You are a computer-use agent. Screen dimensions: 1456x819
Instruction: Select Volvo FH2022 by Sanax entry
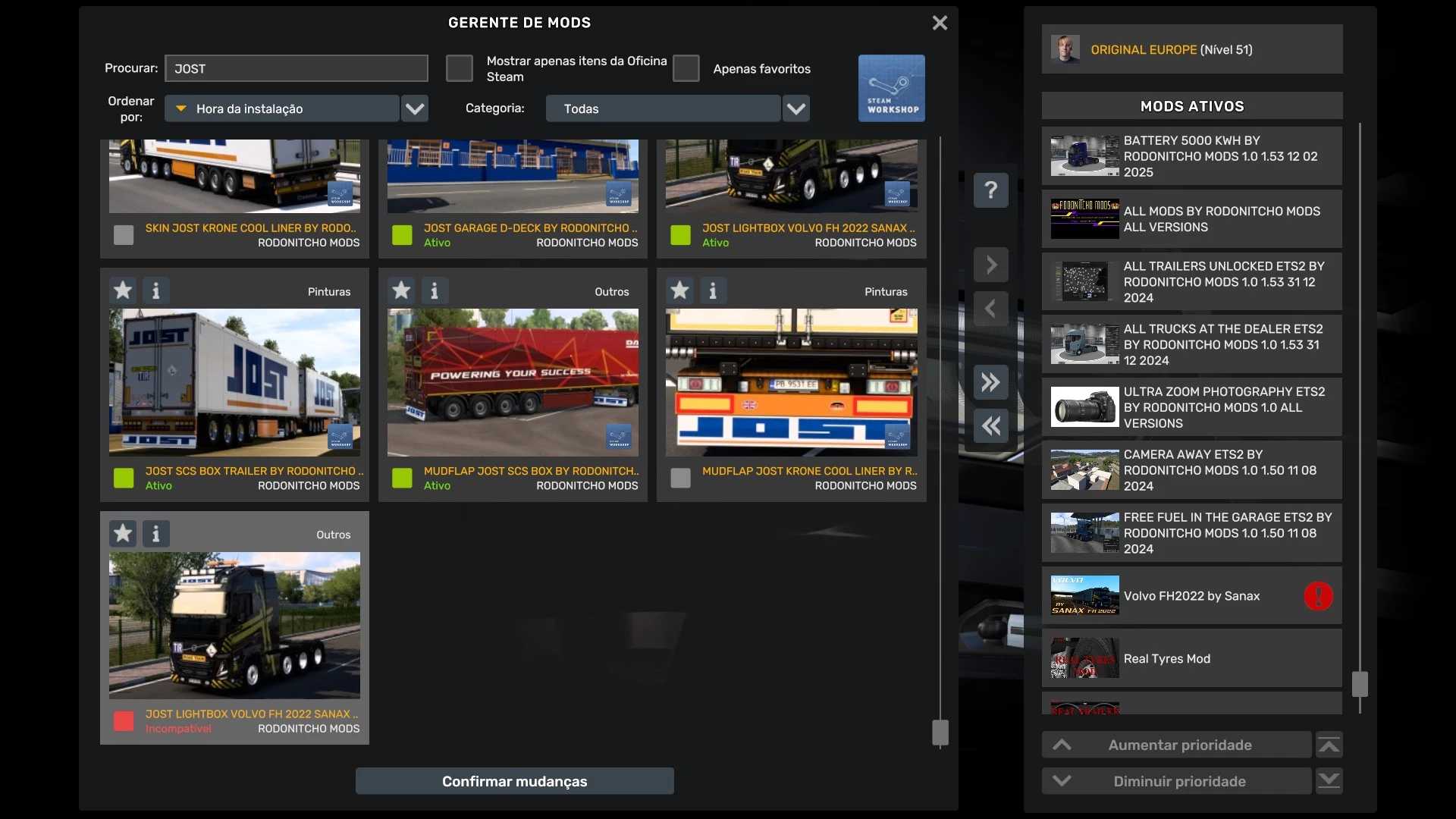pos(1192,596)
